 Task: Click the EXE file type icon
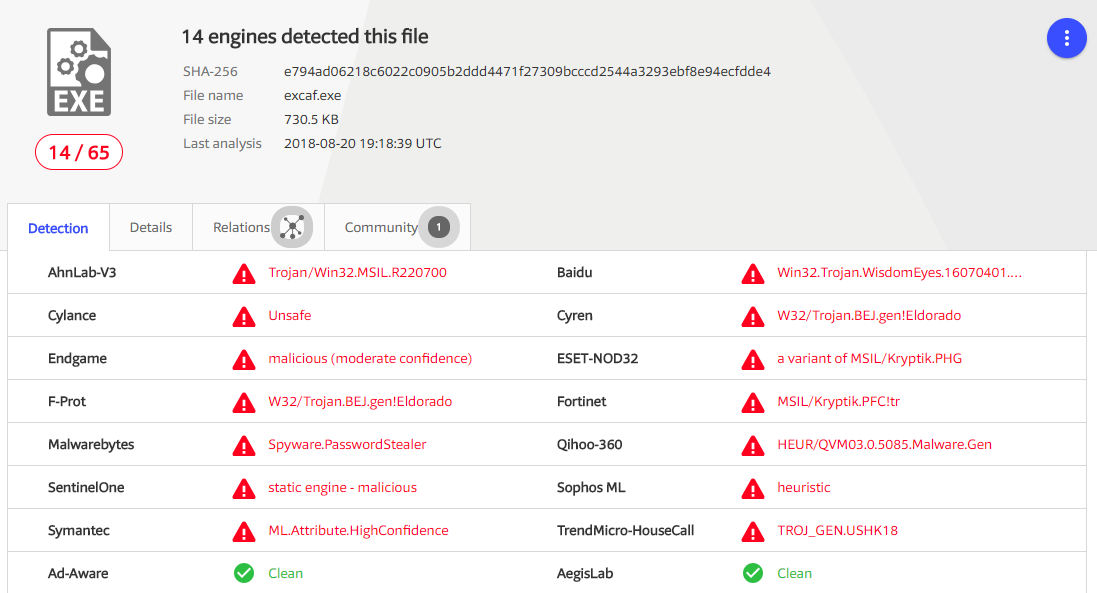[x=79, y=72]
